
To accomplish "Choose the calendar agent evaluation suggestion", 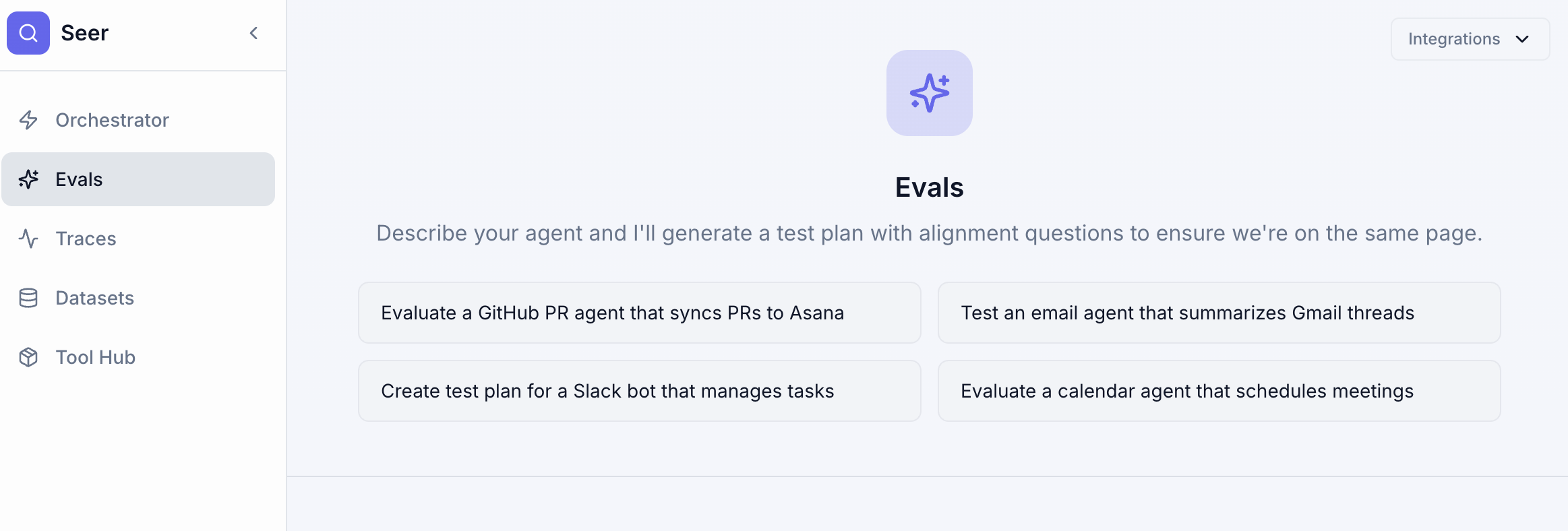I will coord(1217,391).
